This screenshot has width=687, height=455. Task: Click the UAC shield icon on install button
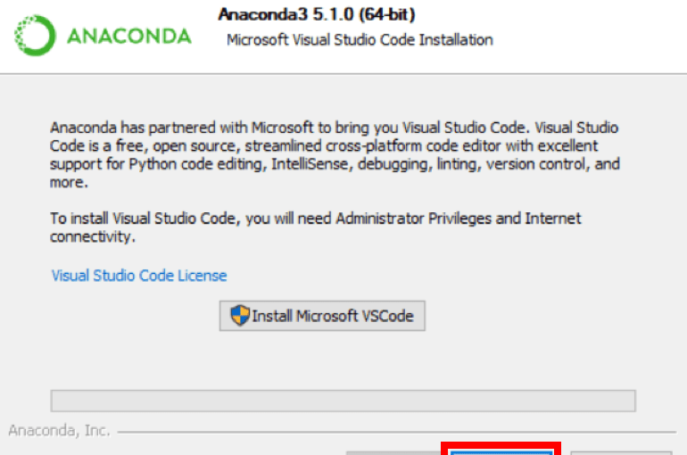coord(240,315)
